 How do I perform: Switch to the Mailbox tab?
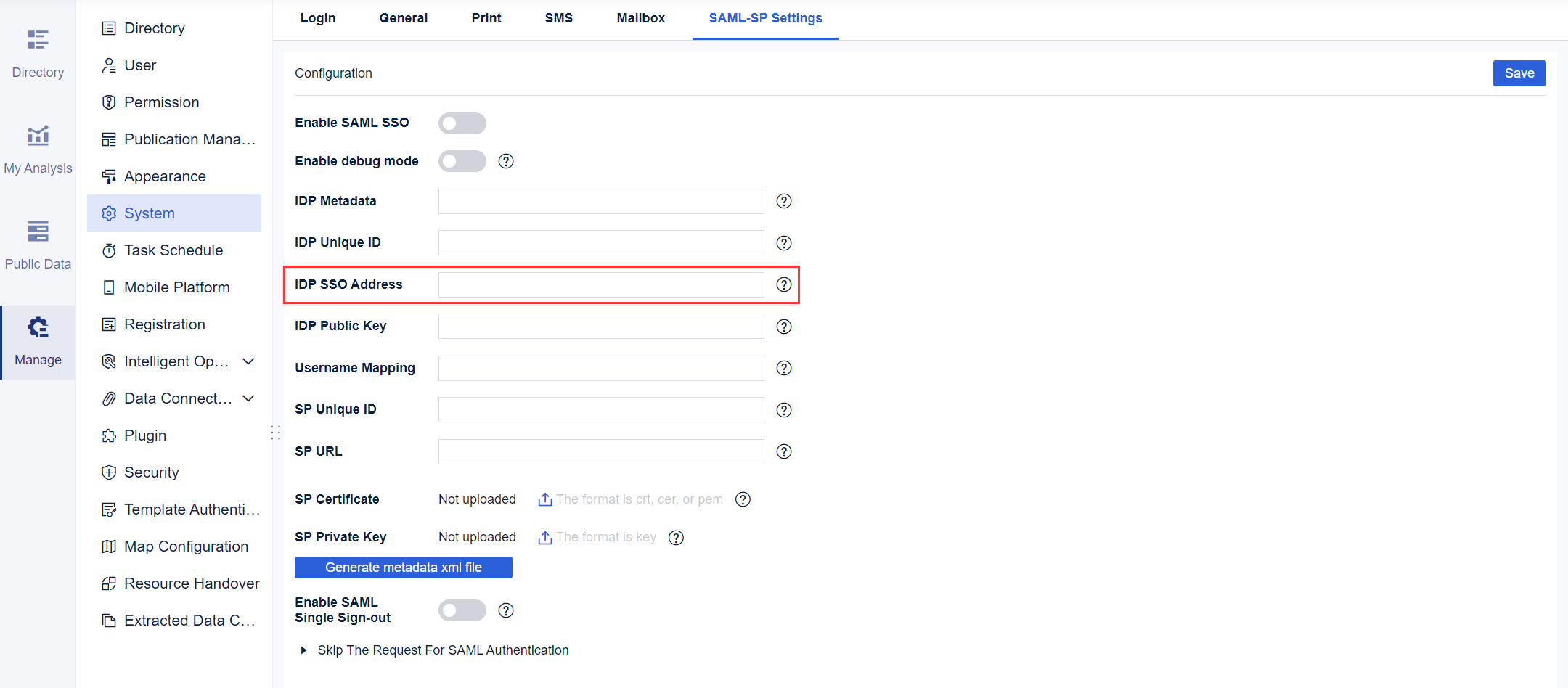(641, 18)
